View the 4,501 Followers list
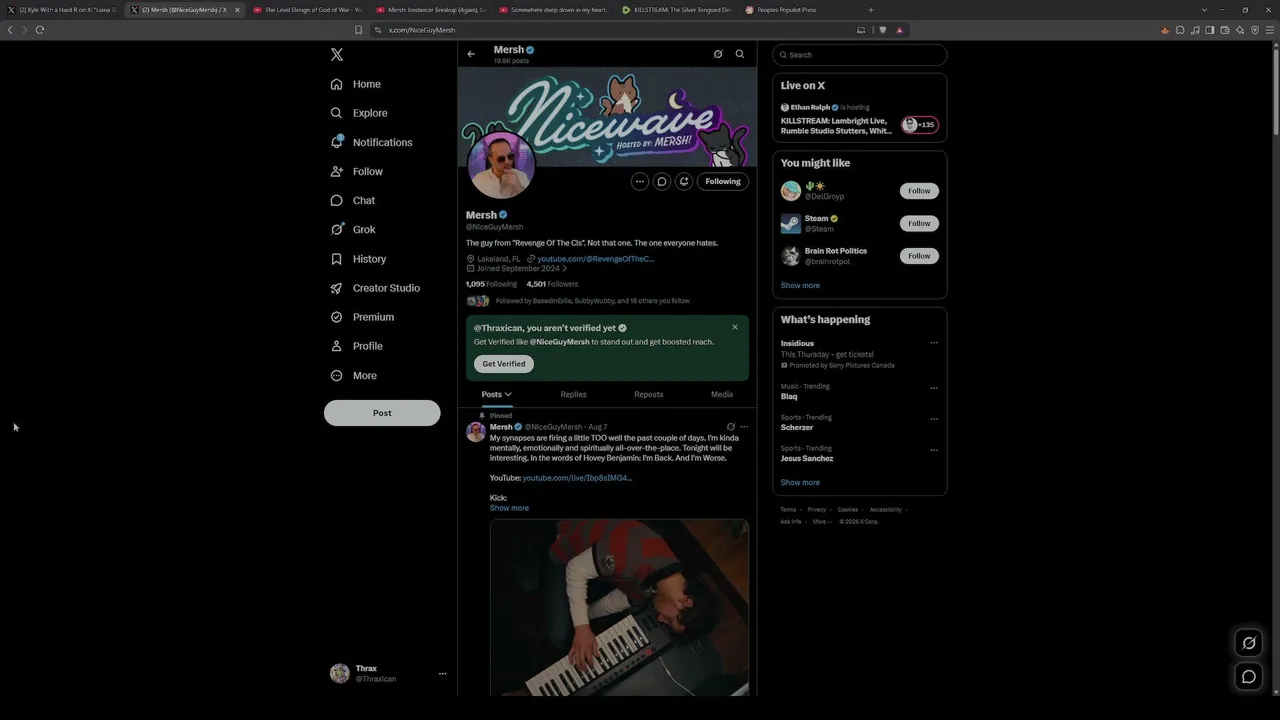1280x720 pixels. click(553, 284)
